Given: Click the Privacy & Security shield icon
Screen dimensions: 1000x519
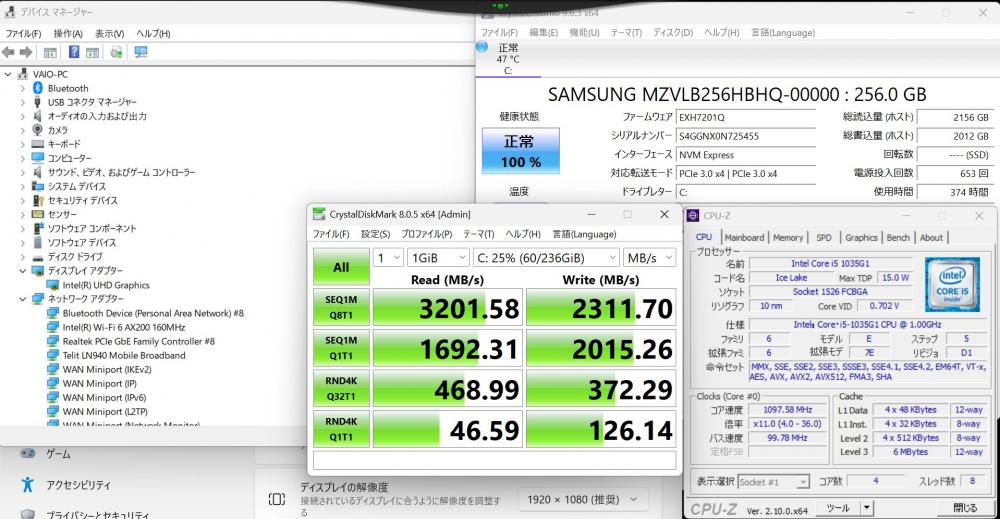Looking at the screenshot, I should click(27, 513).
